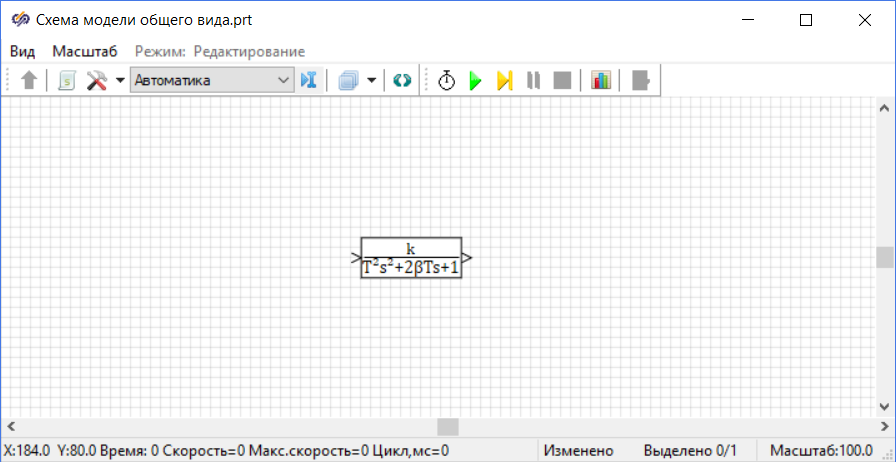
Task: Open the colored bar chart icon
Action: point(600,81)
